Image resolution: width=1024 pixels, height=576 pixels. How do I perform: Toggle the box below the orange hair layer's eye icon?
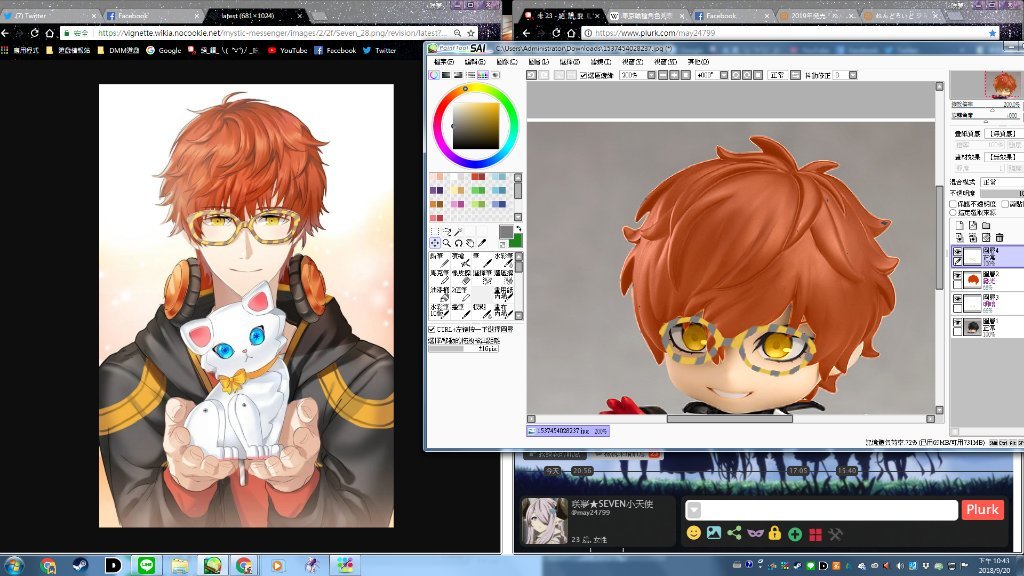(x=957, y=285)
